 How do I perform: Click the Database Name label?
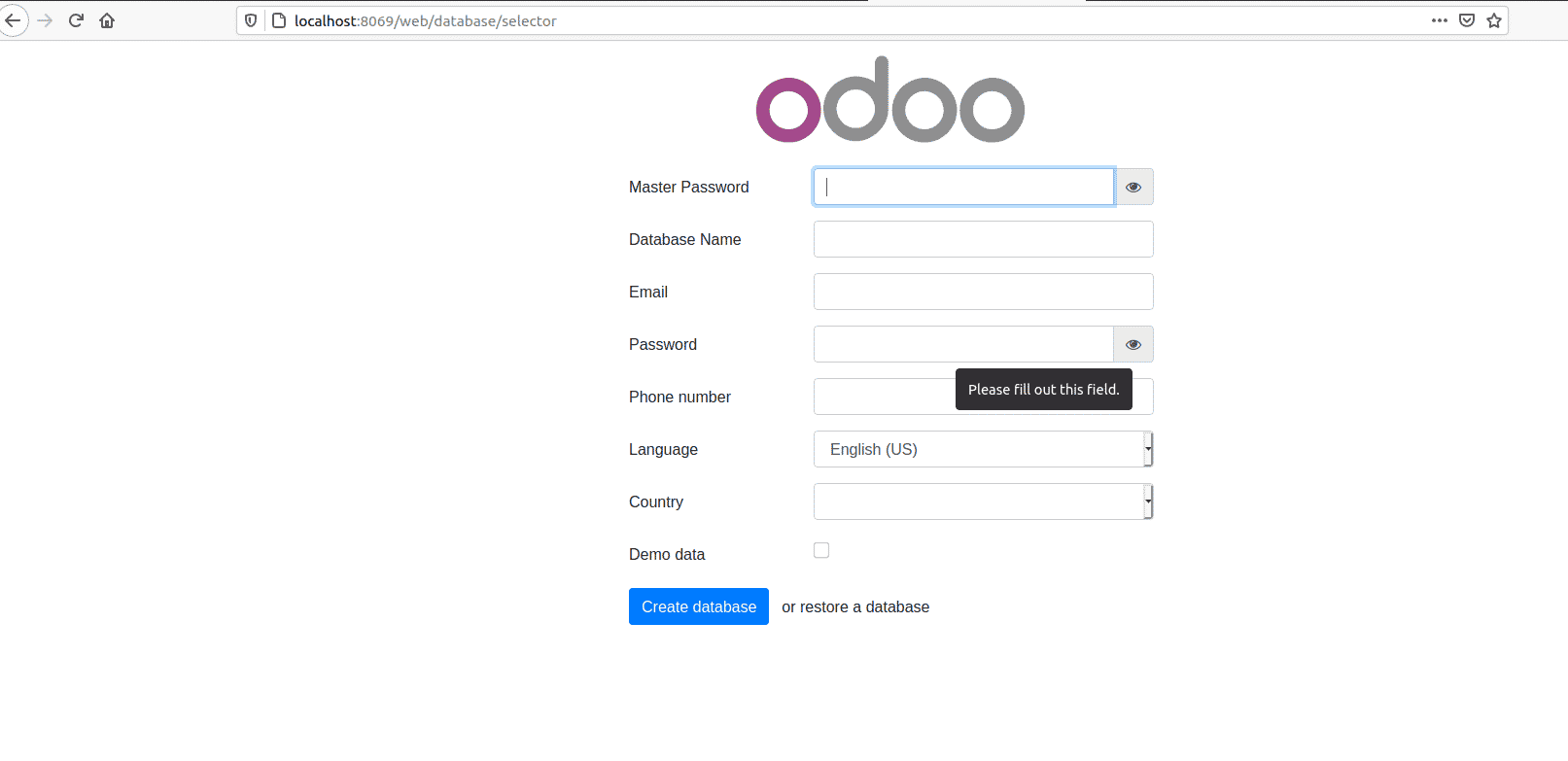pyautogui.click(x=685, y=239)
